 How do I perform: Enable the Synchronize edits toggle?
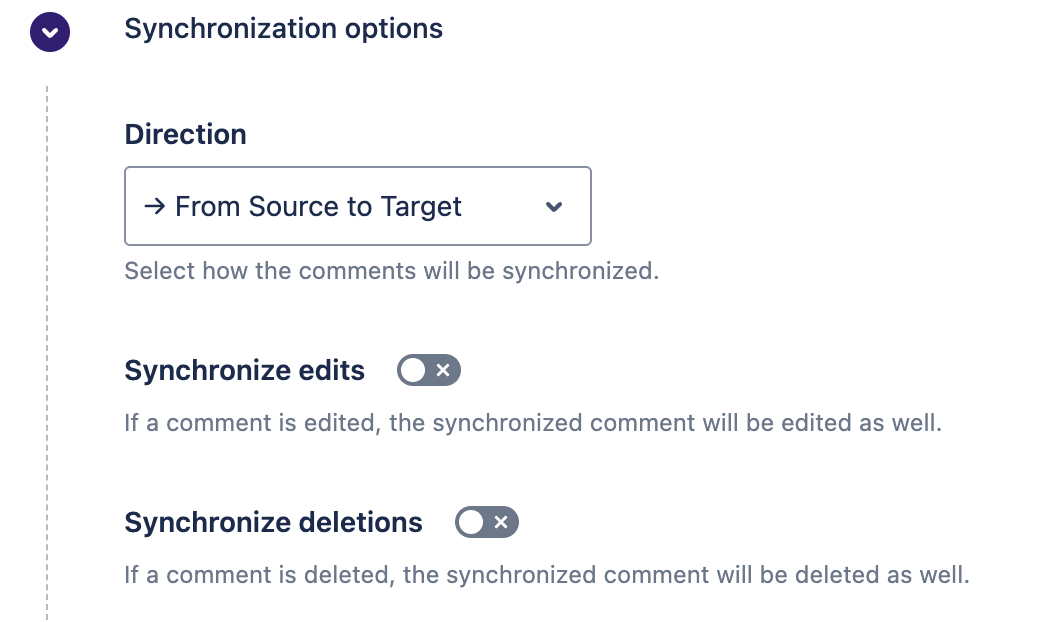429,371
